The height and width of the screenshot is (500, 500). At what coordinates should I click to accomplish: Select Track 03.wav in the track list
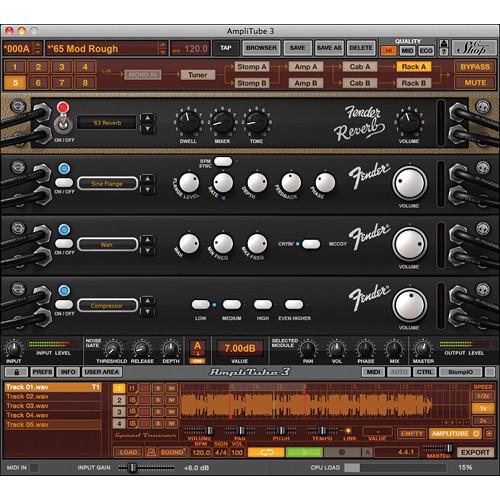point(53,406)
